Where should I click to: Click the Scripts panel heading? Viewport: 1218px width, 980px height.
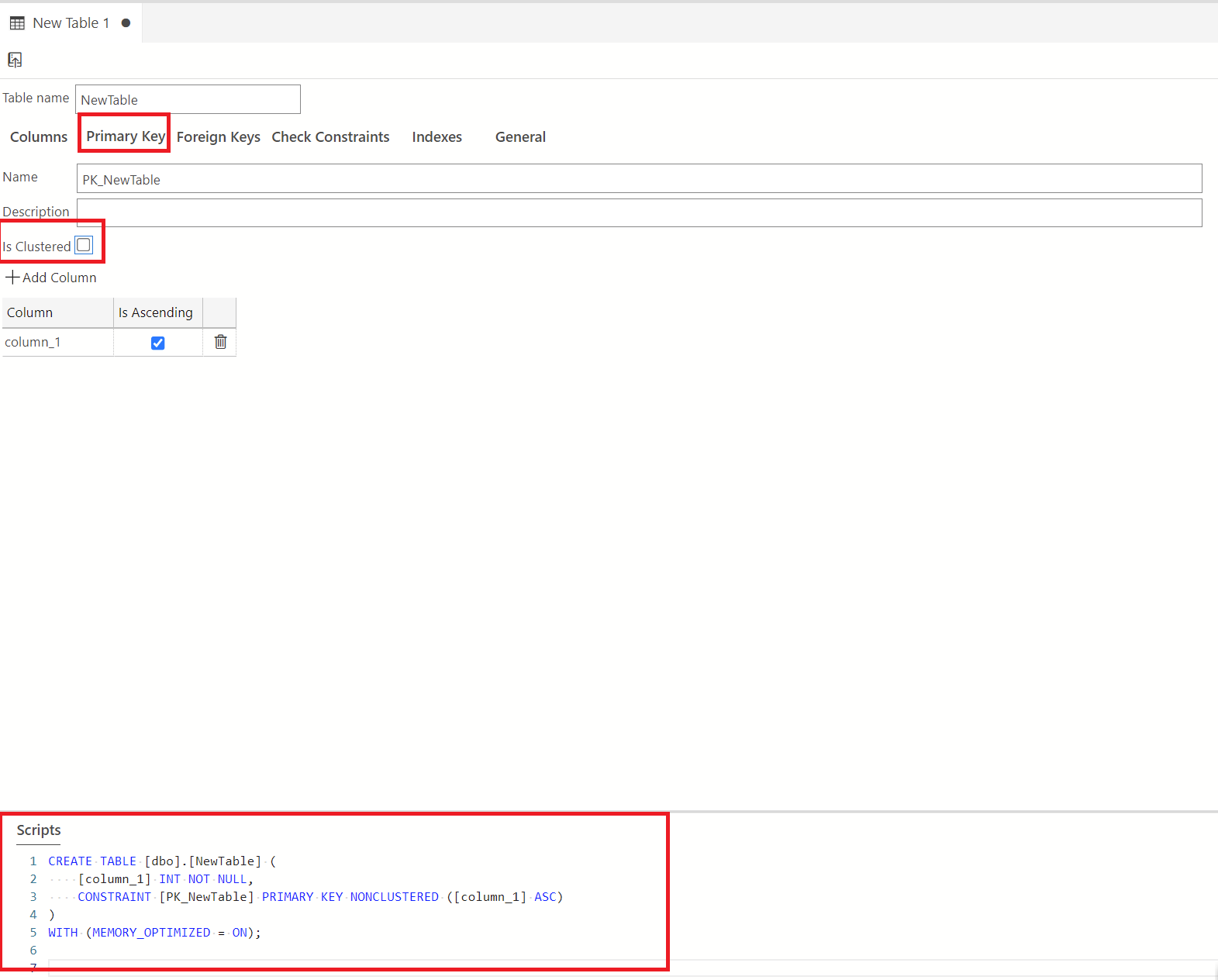pyautogui.click(x=39, y=830)
